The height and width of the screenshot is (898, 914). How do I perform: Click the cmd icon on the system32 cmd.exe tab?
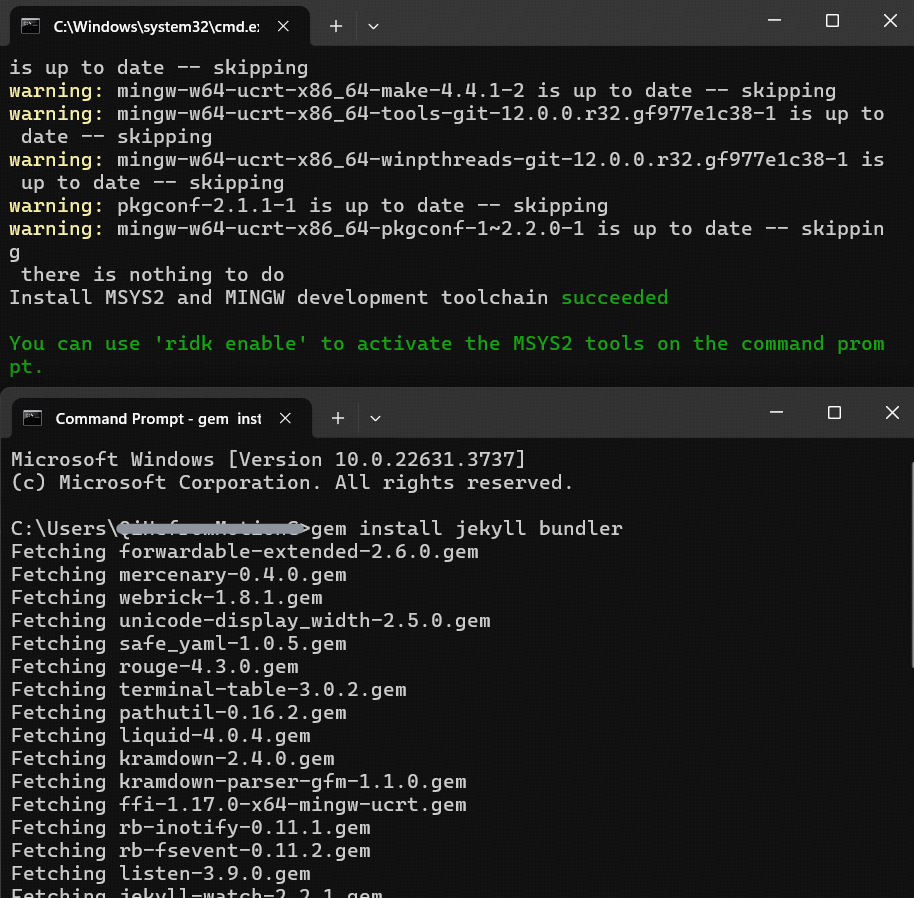32,26
